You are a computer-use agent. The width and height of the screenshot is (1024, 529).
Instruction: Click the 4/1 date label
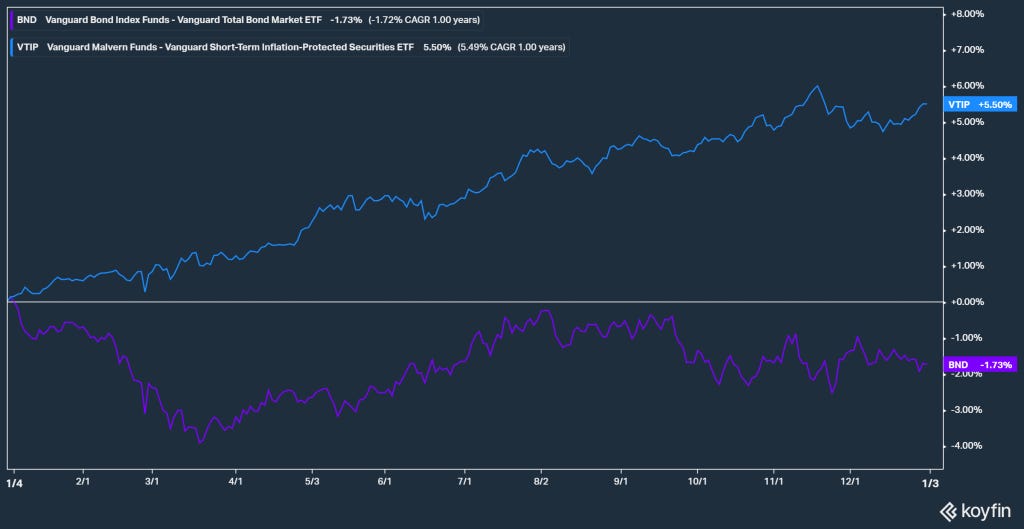click(x=236, y=481)
